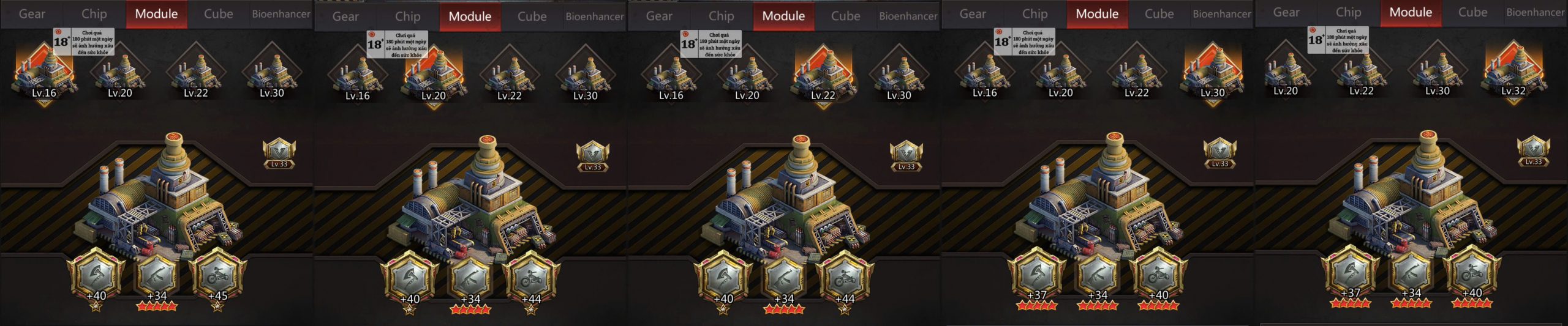Screen dimensions: 1568x326
Task: Open Bioenhancer tab in the rightmost panel
Action: pos(1535,12)
